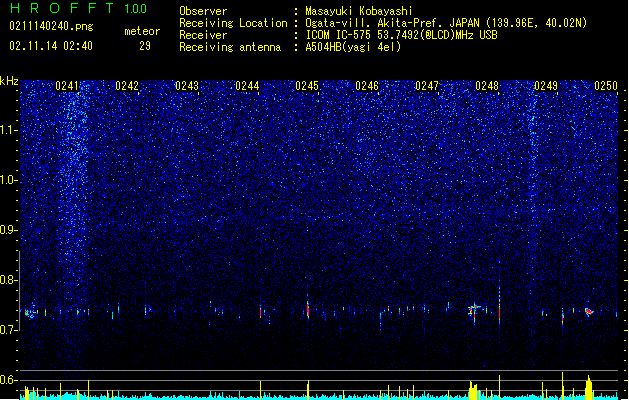Screen dimensions: 629x400
Task: Click the kHz axis unit label
Action: pos(9,81)
